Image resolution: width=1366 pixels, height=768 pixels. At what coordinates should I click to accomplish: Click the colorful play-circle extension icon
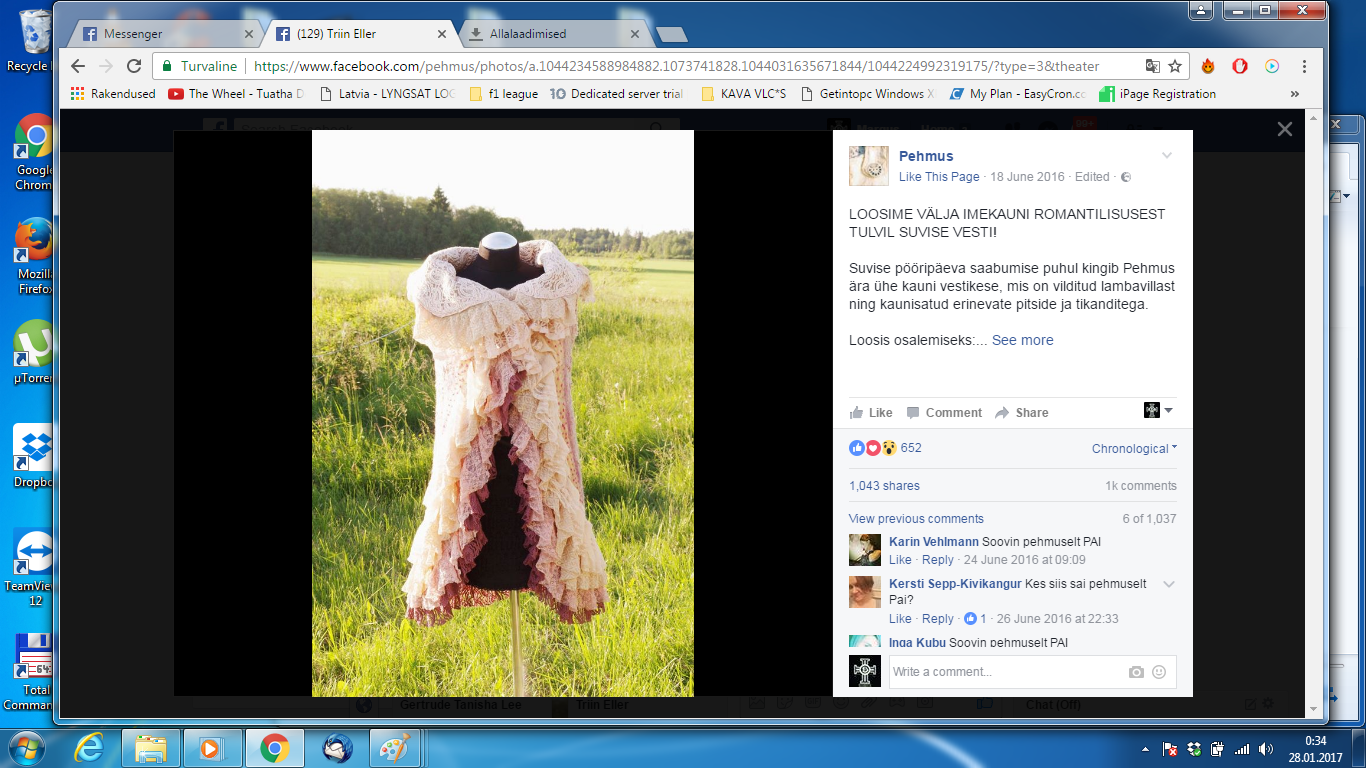click(x=1272, y=66)
